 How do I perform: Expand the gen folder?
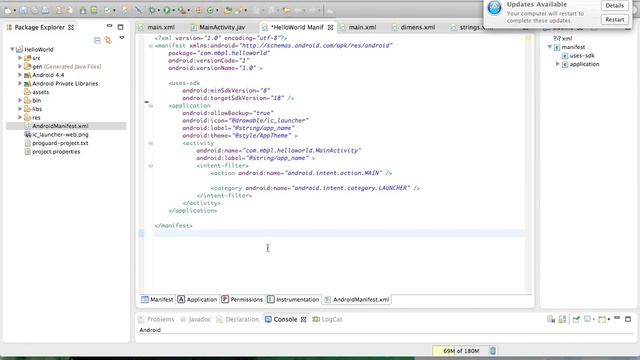tap(20, 66)
